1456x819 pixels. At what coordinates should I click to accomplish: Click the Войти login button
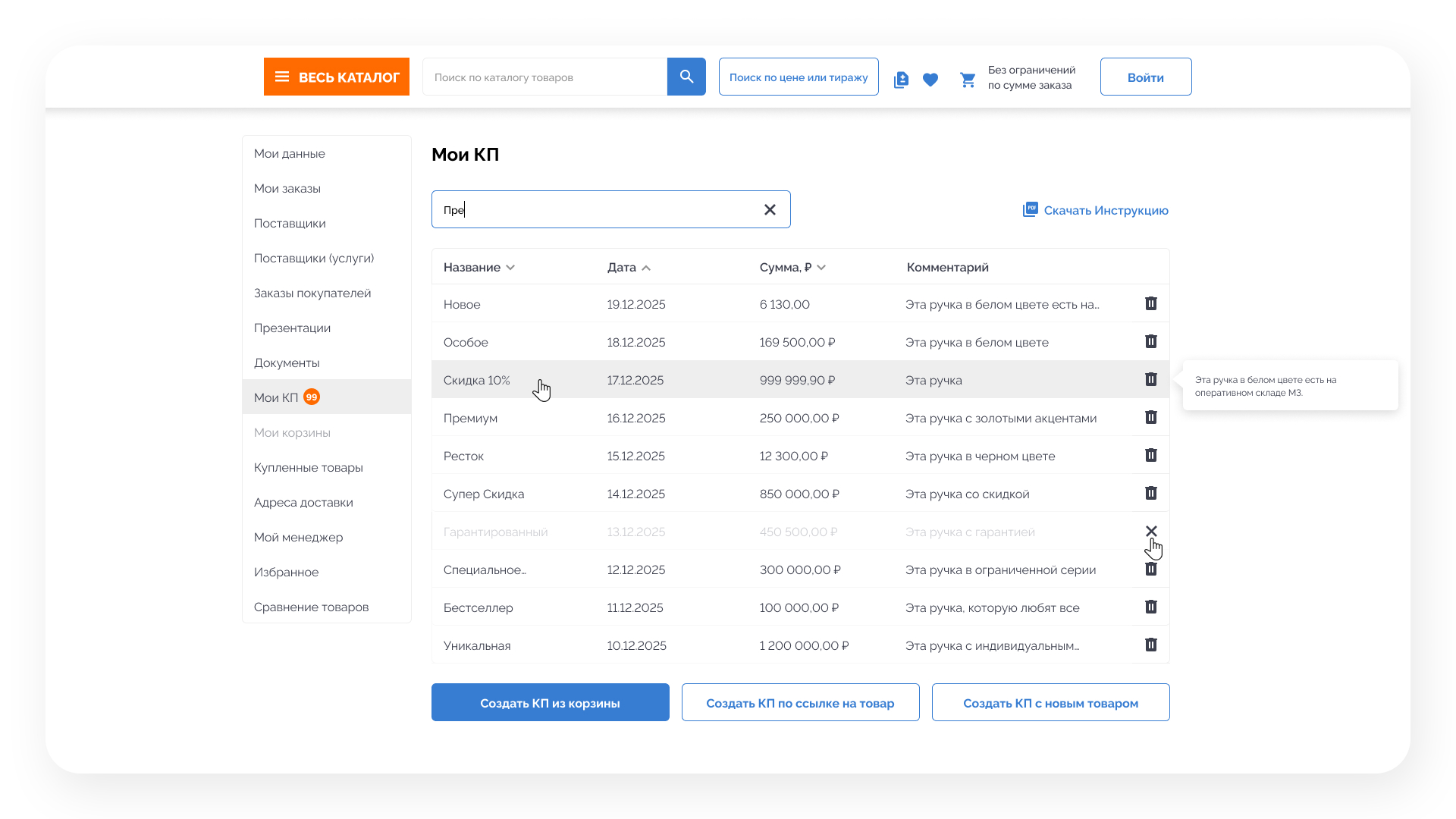point(1146,77)
